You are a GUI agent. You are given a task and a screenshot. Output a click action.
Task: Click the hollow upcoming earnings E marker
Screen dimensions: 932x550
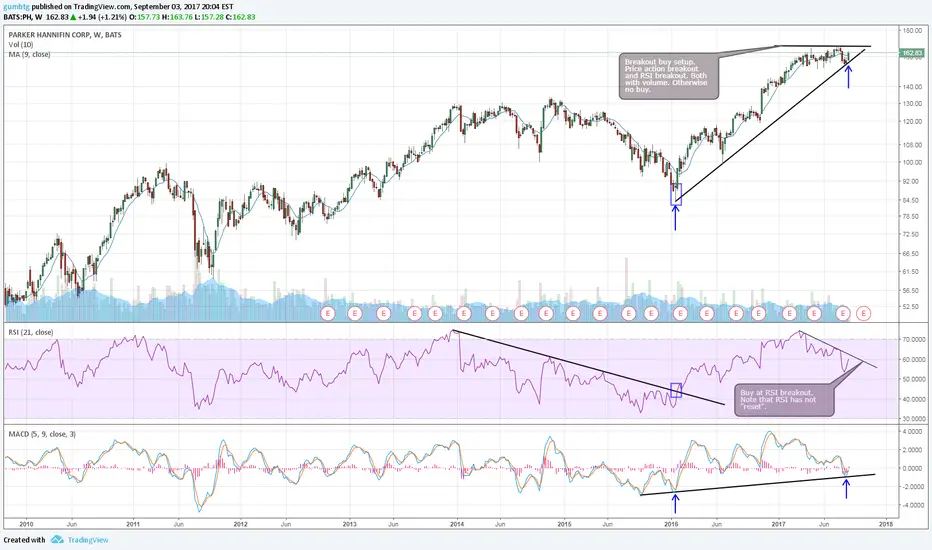click(863, 313)
